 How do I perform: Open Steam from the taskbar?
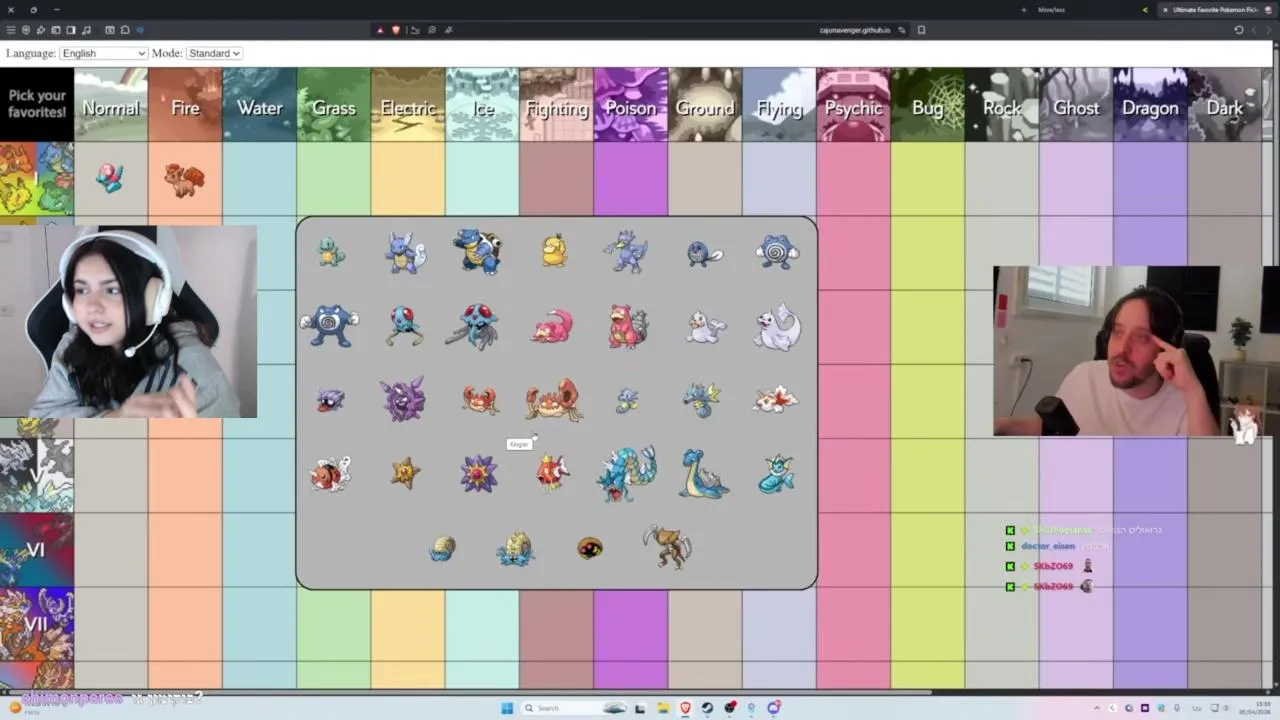tap(707, 708)
